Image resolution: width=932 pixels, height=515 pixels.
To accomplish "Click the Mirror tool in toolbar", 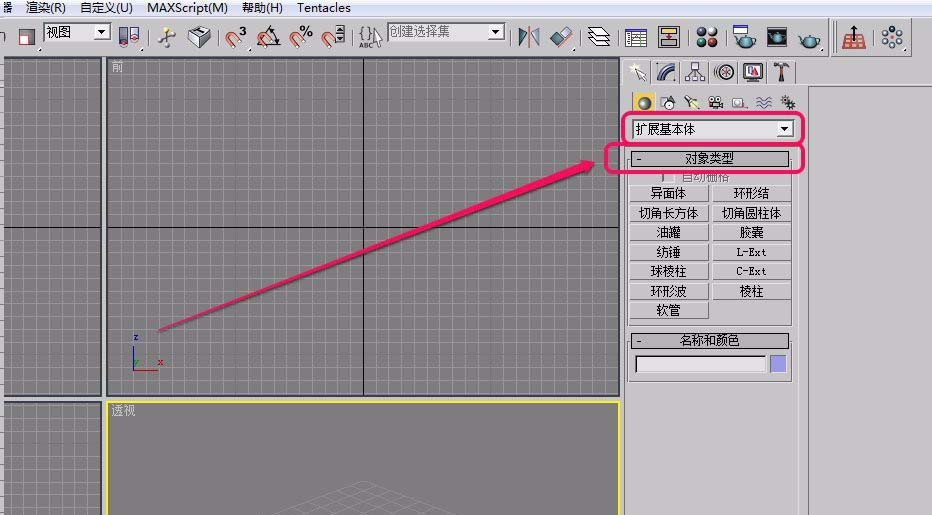I will (528, 38).
